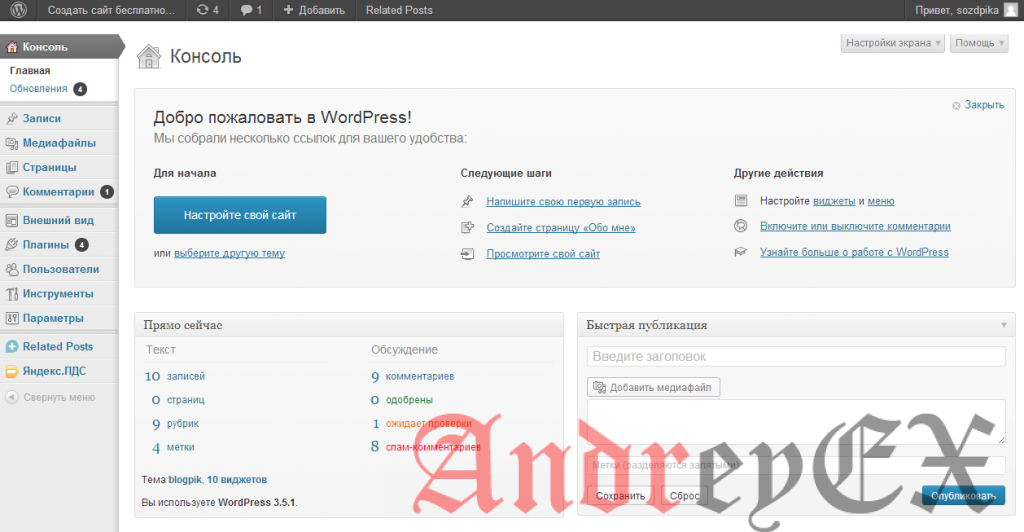Click the plus icon beside Добавить

(x=288, y=10)
